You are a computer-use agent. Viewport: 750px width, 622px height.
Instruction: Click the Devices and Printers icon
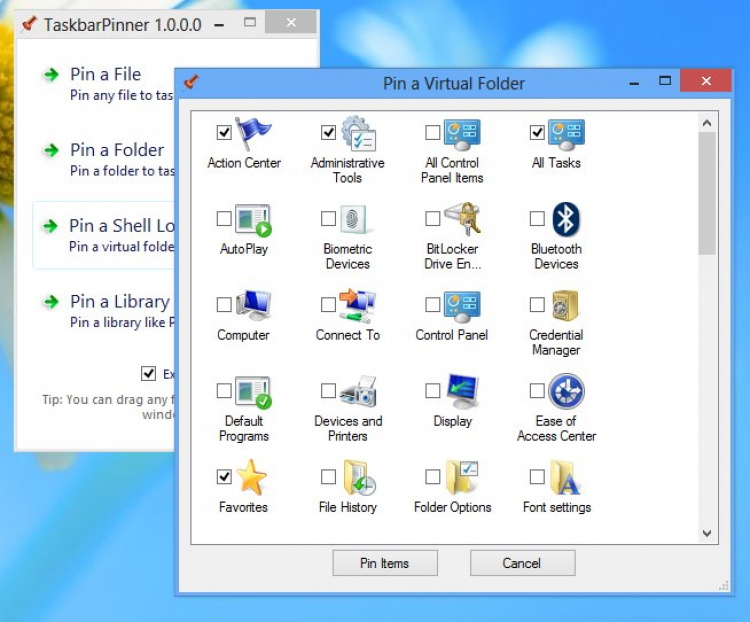pos(358,391)
